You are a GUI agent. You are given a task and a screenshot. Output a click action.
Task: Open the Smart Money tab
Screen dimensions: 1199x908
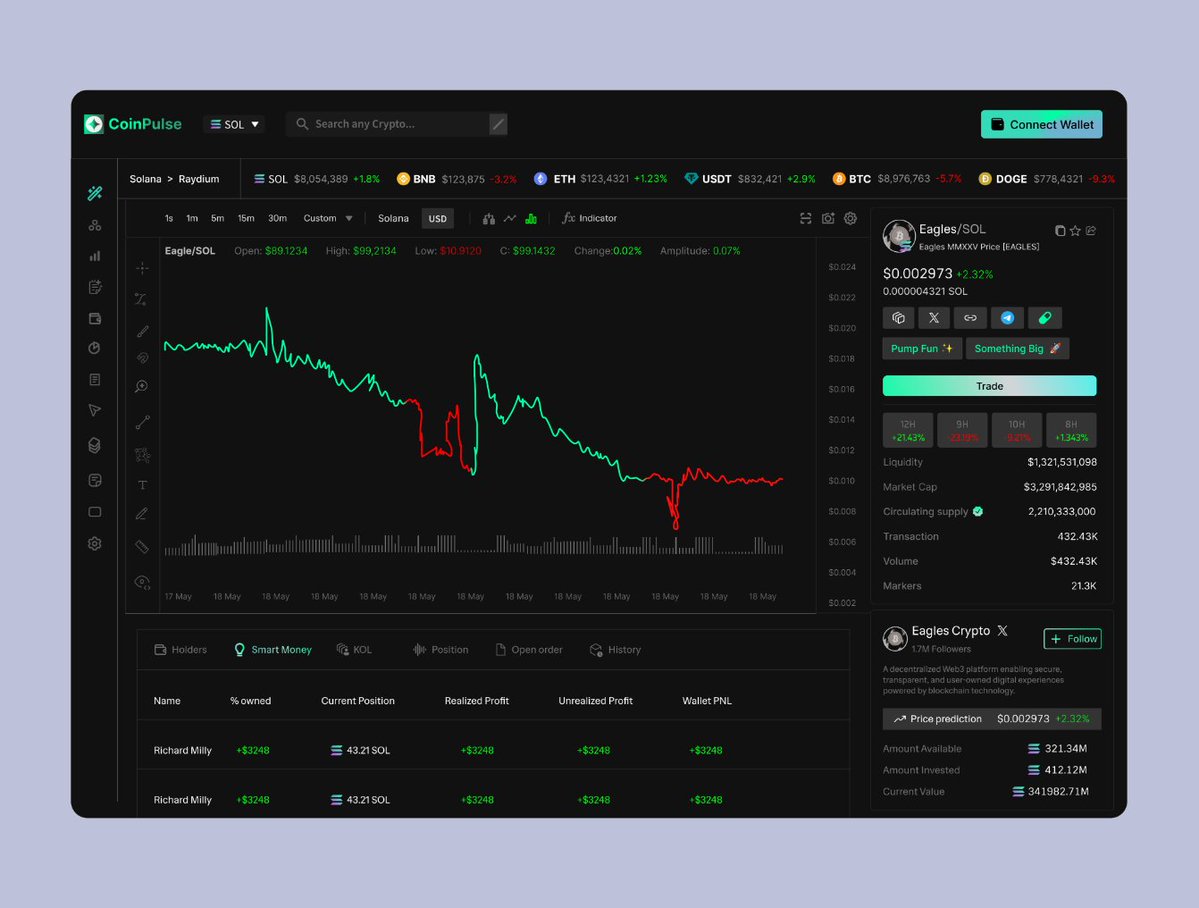pyautogui.click(x=273, y=649)
